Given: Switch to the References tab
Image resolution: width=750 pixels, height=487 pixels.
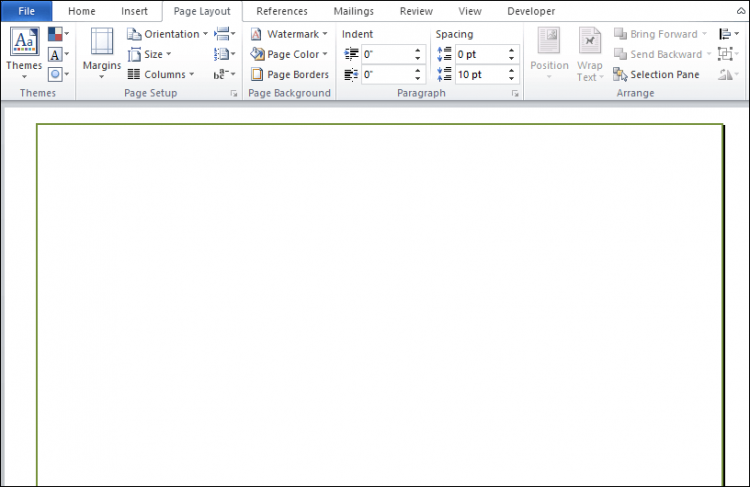Looking at the screenshot, I should (x=282, y=11).
